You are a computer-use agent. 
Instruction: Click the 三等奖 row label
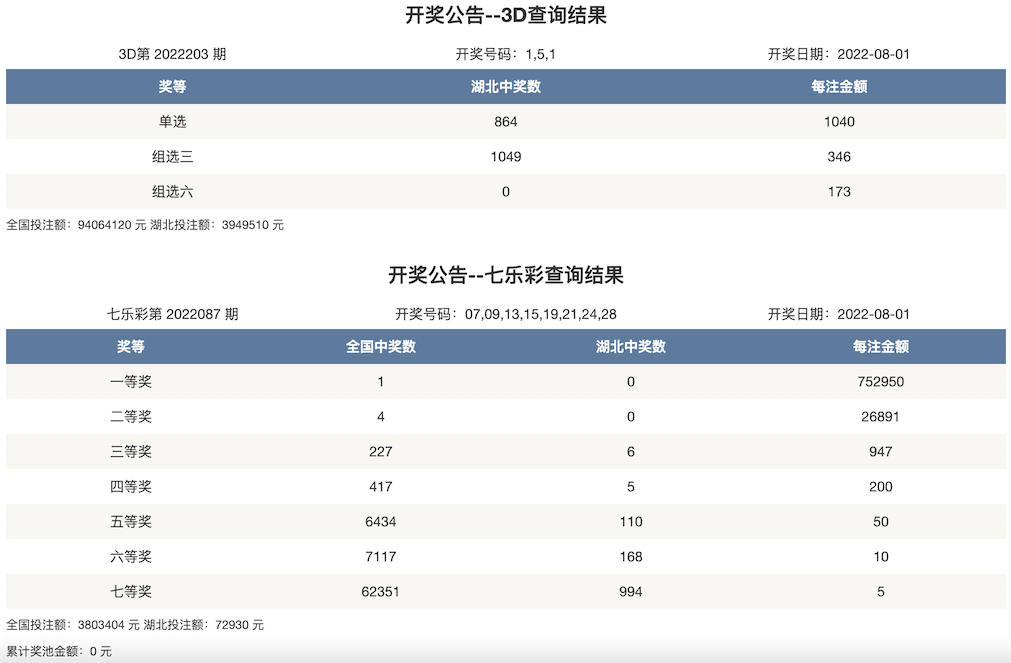(131, 451)
